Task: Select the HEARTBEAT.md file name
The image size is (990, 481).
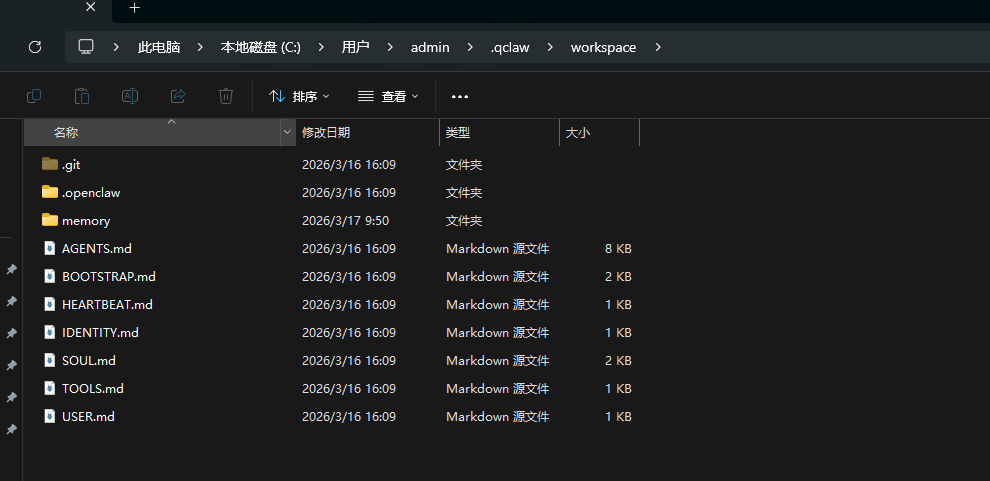Action: click(107, 304)
